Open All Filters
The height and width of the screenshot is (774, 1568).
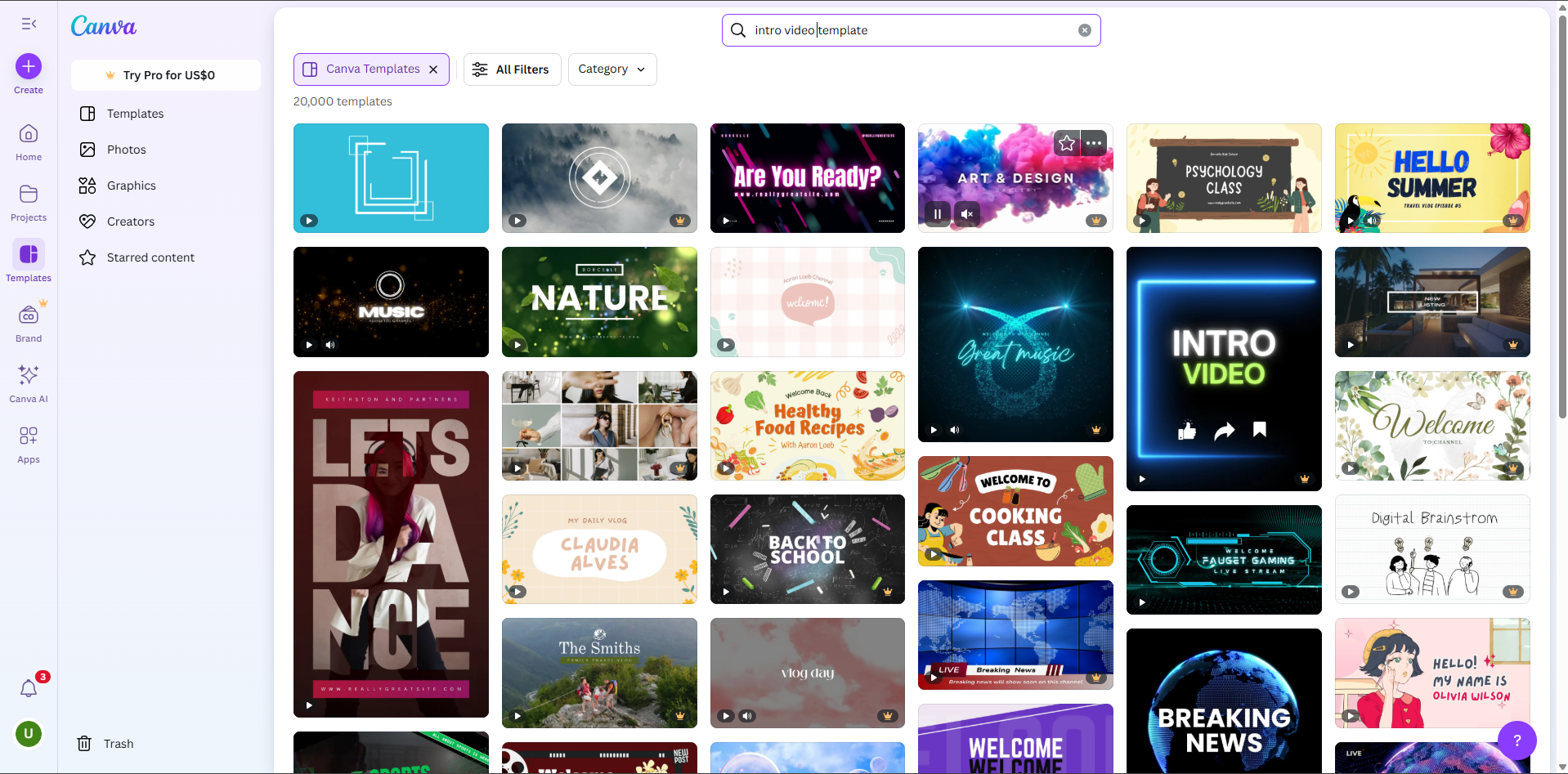[512, 69]
